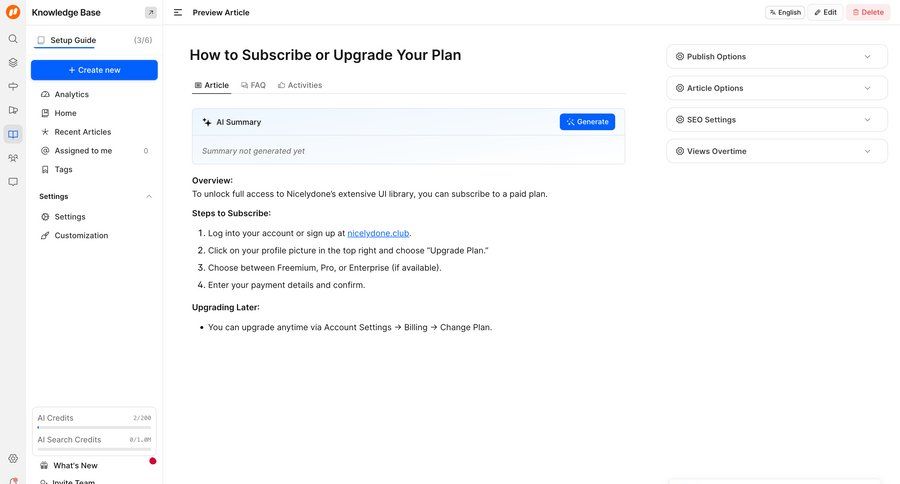Open the gear settings icon at rail bottom
The height and width of the screenshot is (484, 900).
[x=13, y=458]
